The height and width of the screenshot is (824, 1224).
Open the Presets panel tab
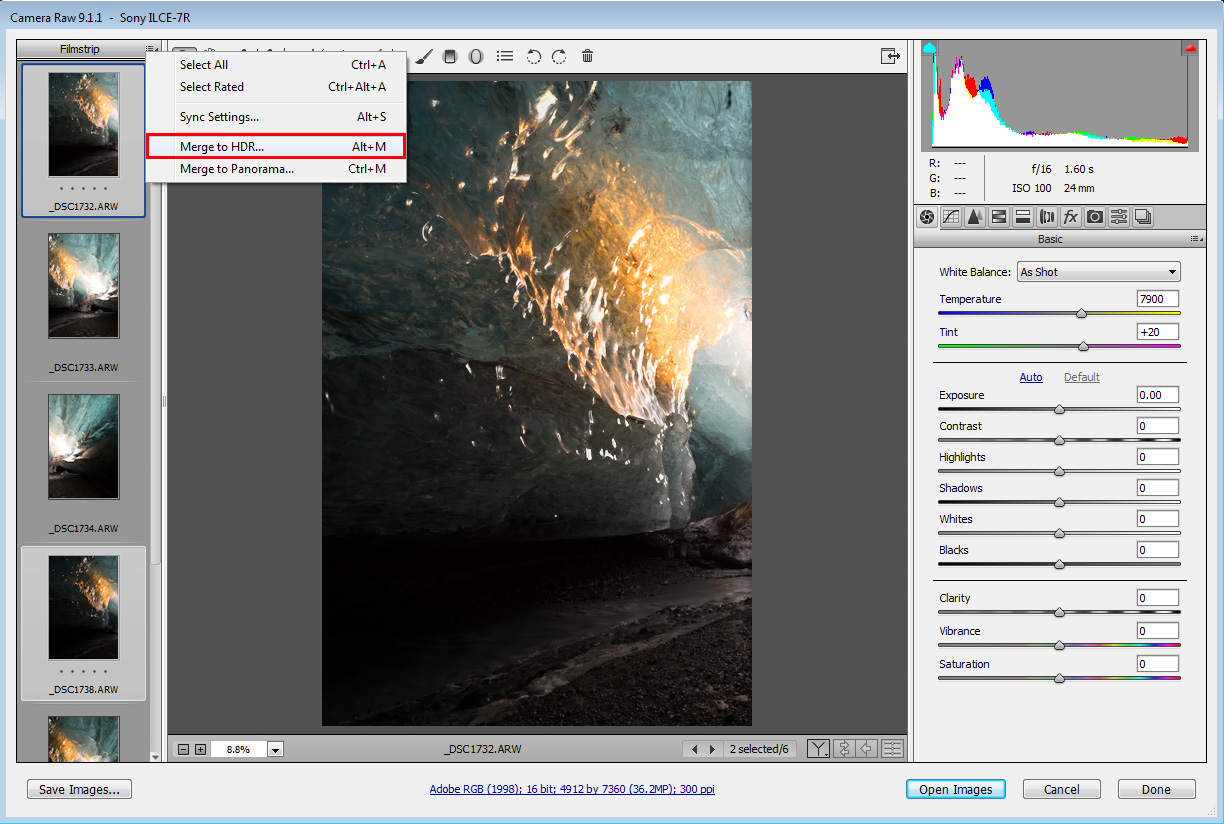(x=1119, y=216)
